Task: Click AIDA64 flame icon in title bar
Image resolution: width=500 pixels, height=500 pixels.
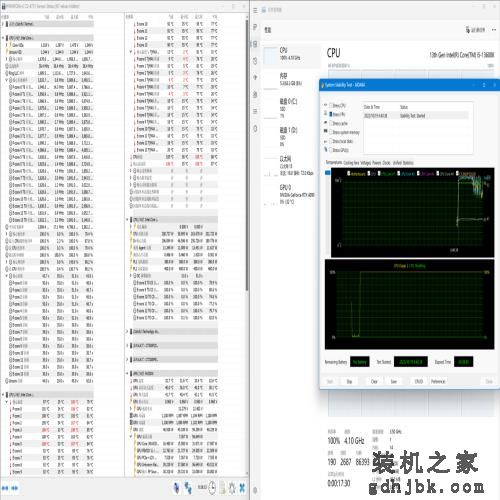Action: (323, 85)
